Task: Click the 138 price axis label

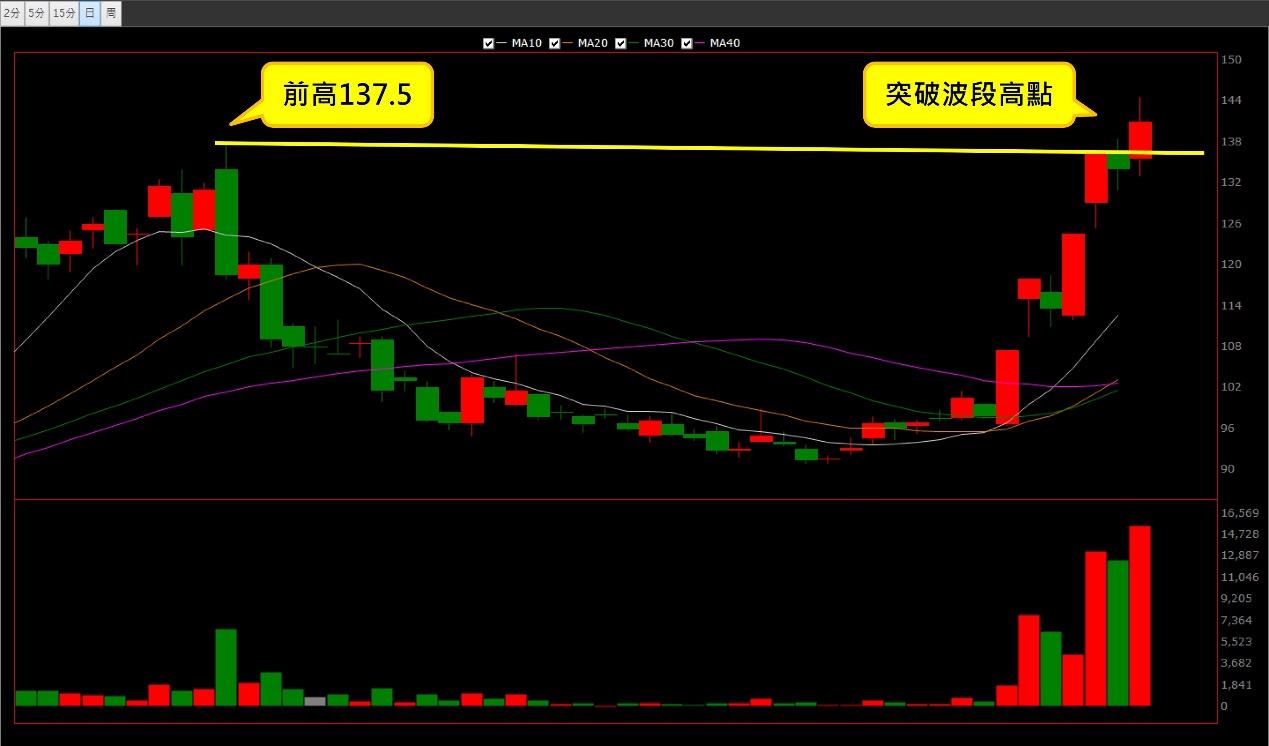Action: [1231, 142]
